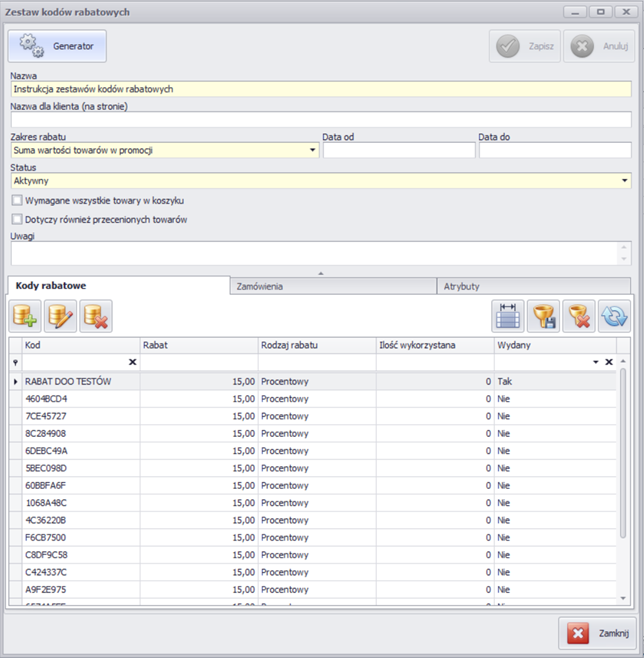The image size is (644, 658).
Task: Click the gears icon on Generator
Action: coord(31,45)
